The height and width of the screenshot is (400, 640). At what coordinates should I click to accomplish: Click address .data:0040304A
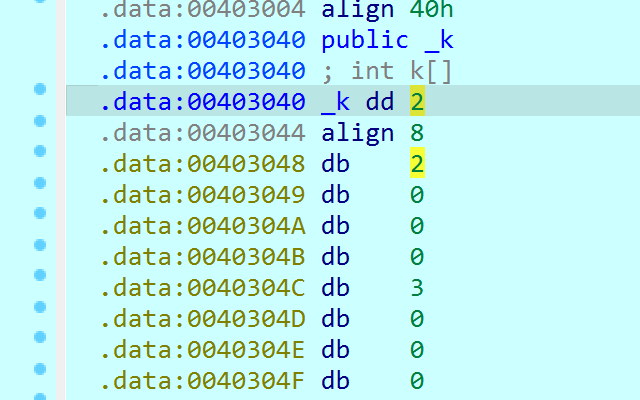pyautogui.click(x=203, y=227)
